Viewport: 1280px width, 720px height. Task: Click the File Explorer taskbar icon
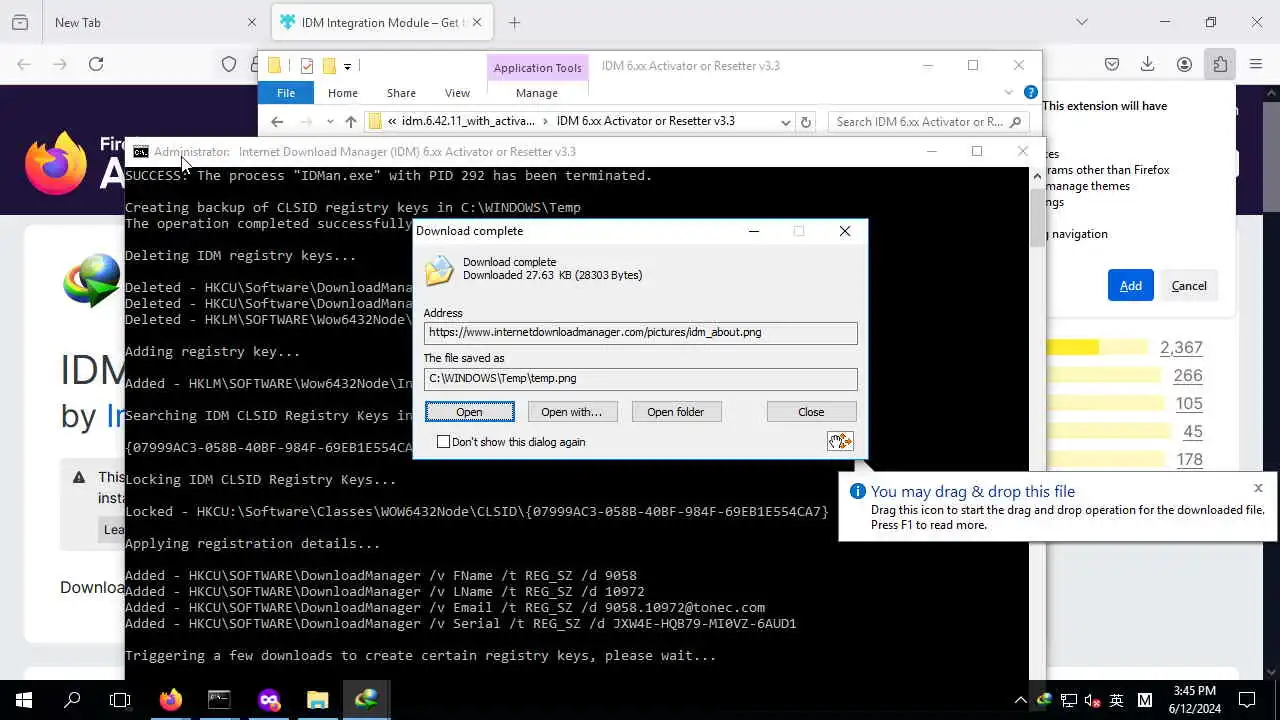[317, 700]
